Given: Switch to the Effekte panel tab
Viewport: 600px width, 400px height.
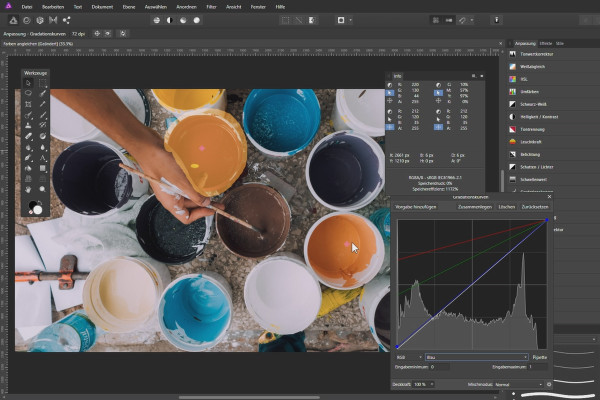Looking at the screenshot, I should (x=546, y=43).
